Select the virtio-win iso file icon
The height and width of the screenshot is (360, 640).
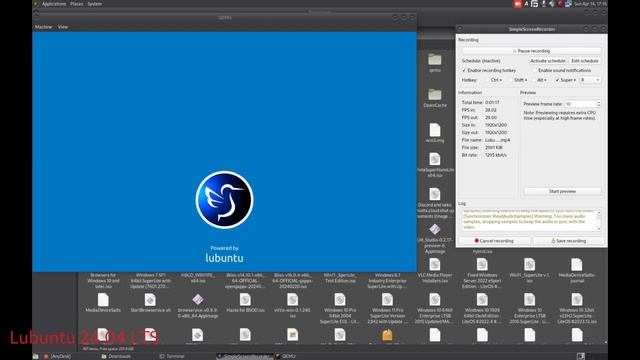[292, 300]
